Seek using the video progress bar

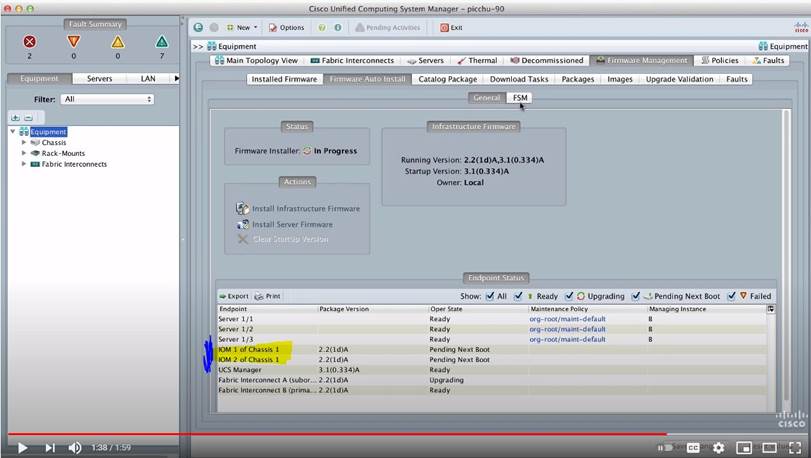coord(400,434)
